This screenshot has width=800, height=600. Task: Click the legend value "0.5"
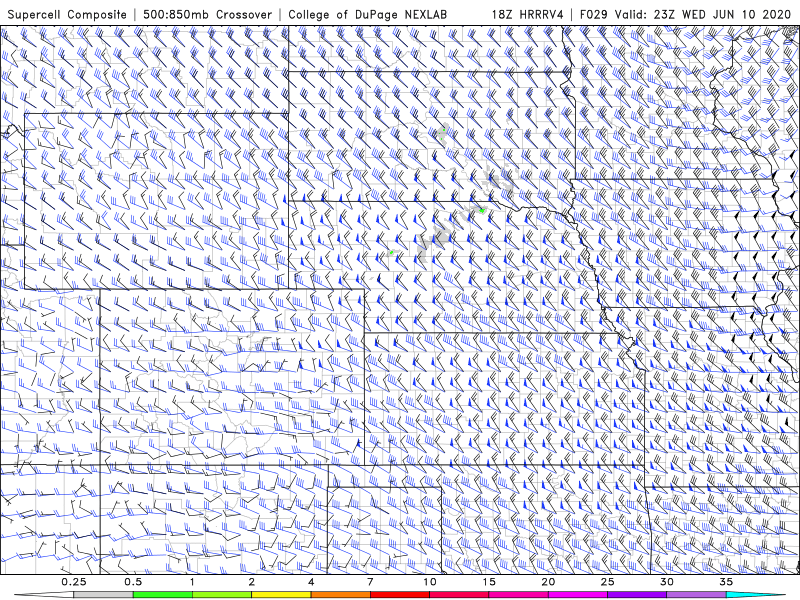click(133, 582)
